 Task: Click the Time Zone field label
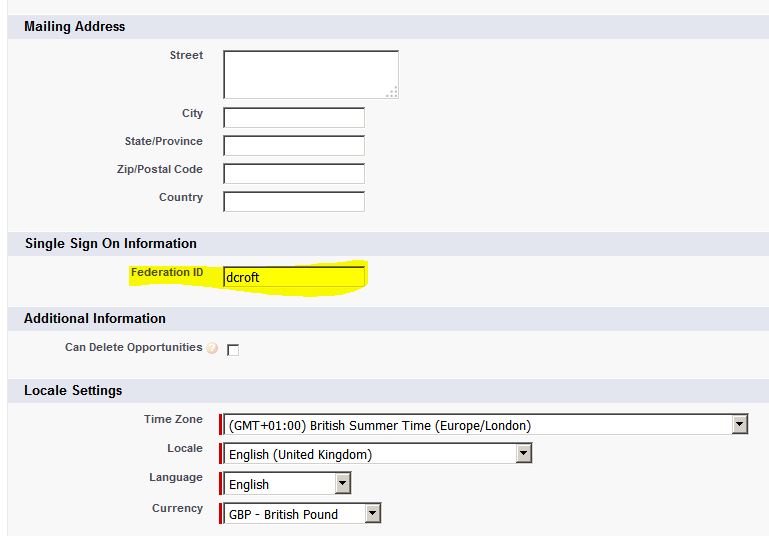pos(173,420)
